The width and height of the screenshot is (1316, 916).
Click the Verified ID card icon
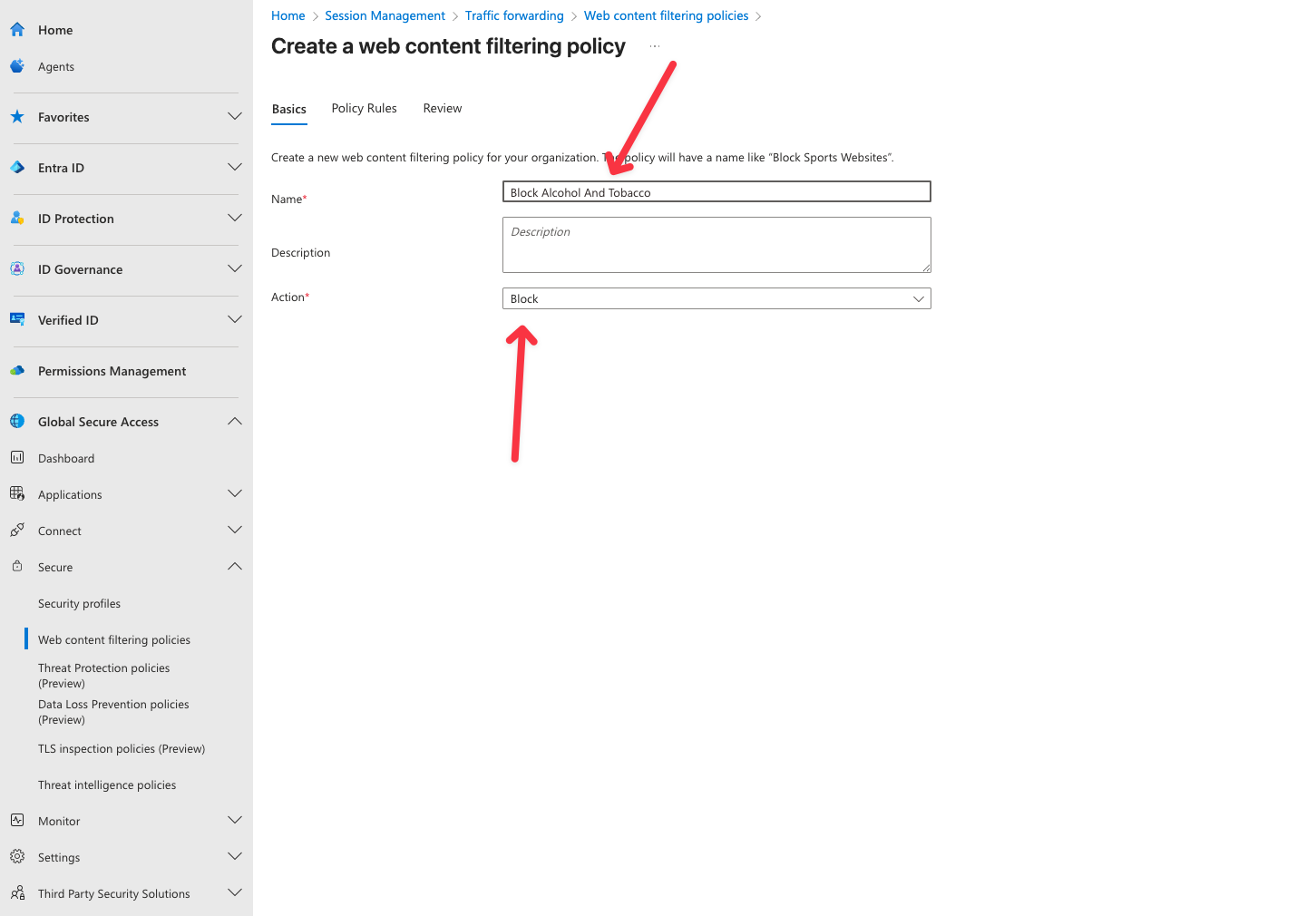click(x=17, y=319)
